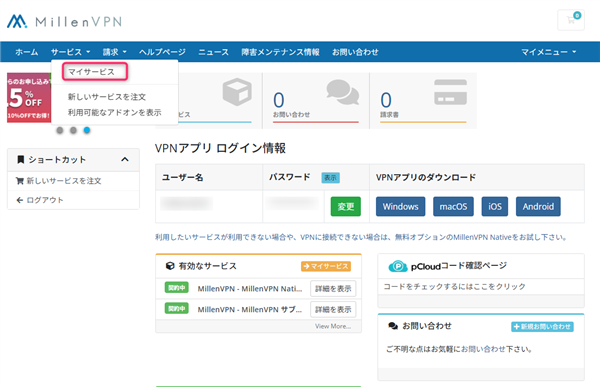The image size is (600, 387).
Task: Click the 0 お問い合わせ stat card
Action: point(316,101)
